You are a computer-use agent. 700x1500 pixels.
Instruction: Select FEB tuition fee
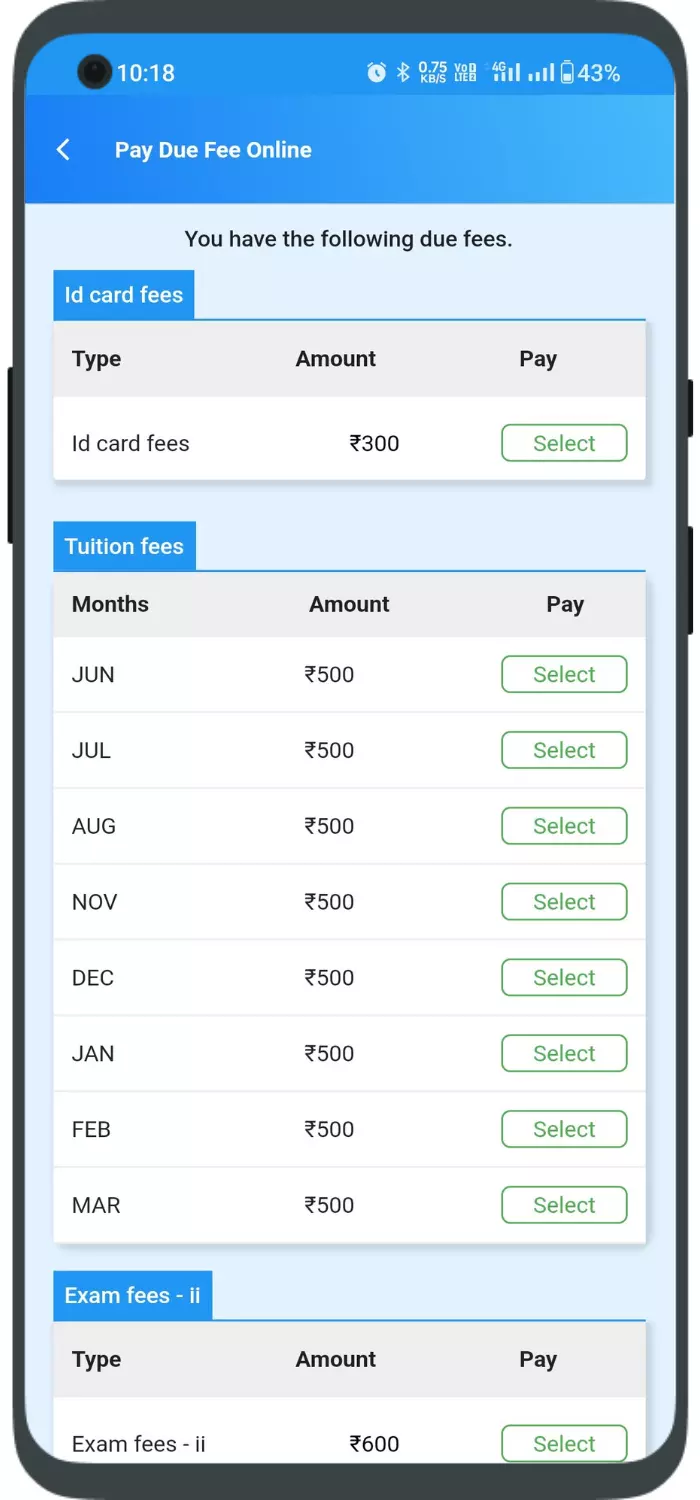(563, 1129)
